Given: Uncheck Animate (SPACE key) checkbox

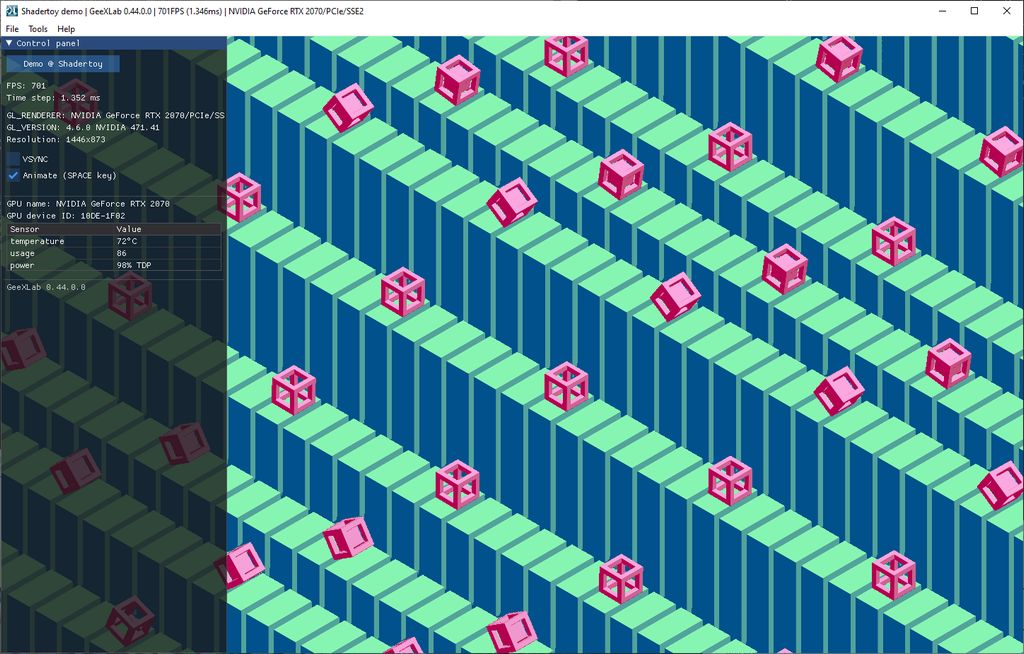Looking at the screenshot, I should (13, 175).
